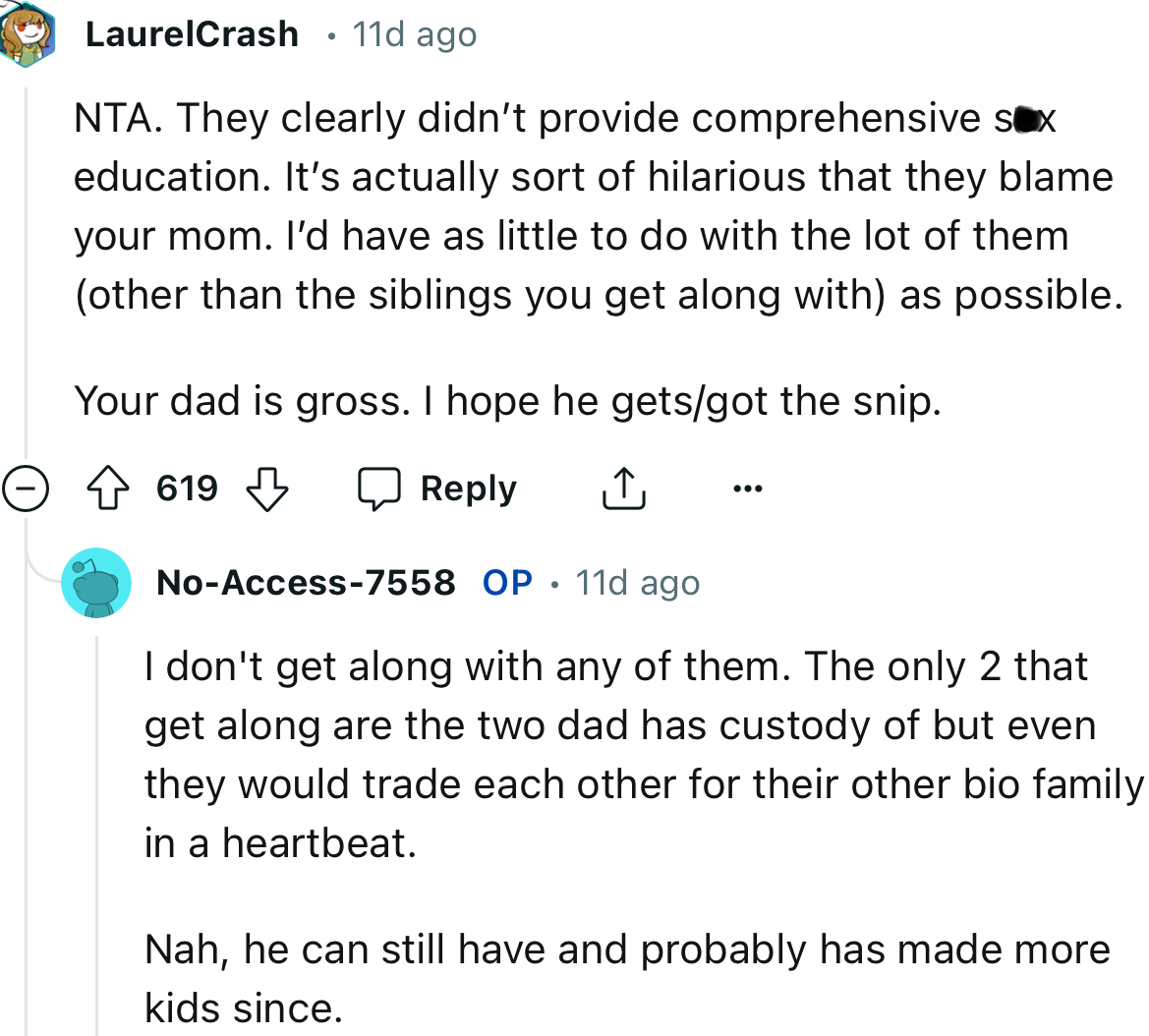Click the share icon below the comment
The width and height of the screenshot is (1149, 1036).
point(621,487)
